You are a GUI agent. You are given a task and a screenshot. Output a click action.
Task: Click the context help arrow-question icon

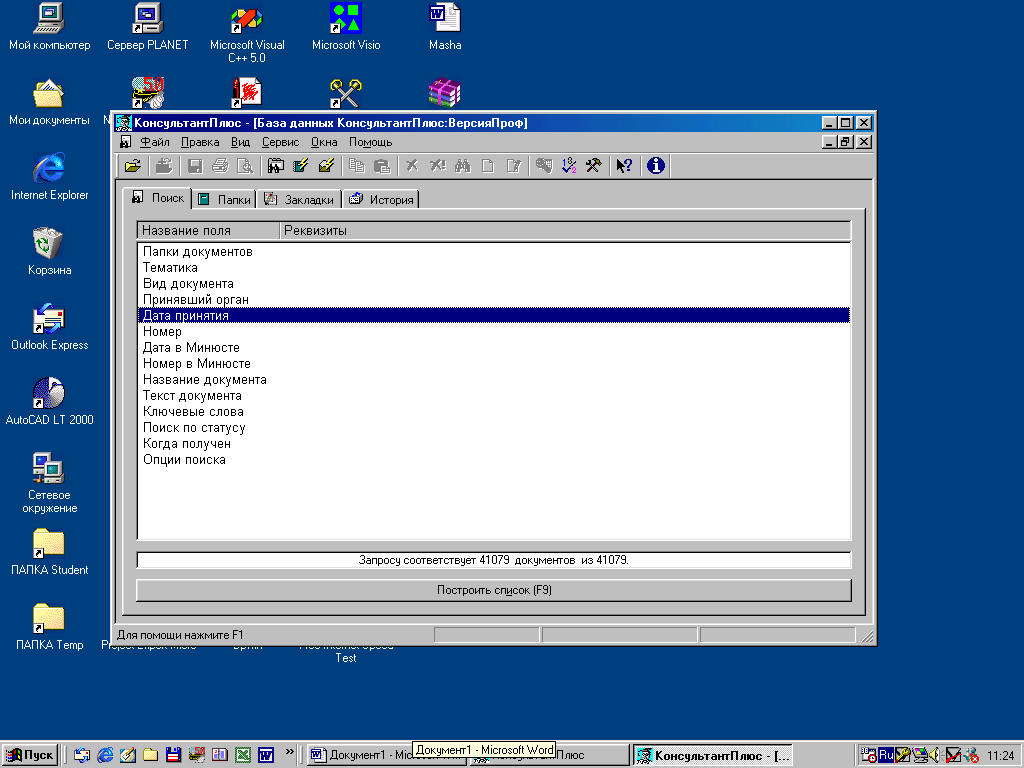(624, 166)
